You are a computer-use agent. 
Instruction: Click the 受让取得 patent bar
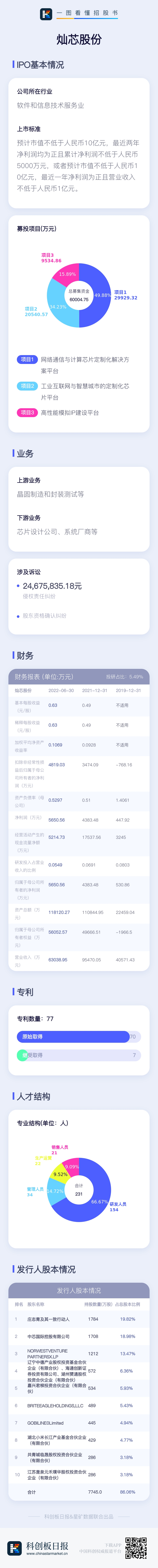click(x=79, y=1055)
